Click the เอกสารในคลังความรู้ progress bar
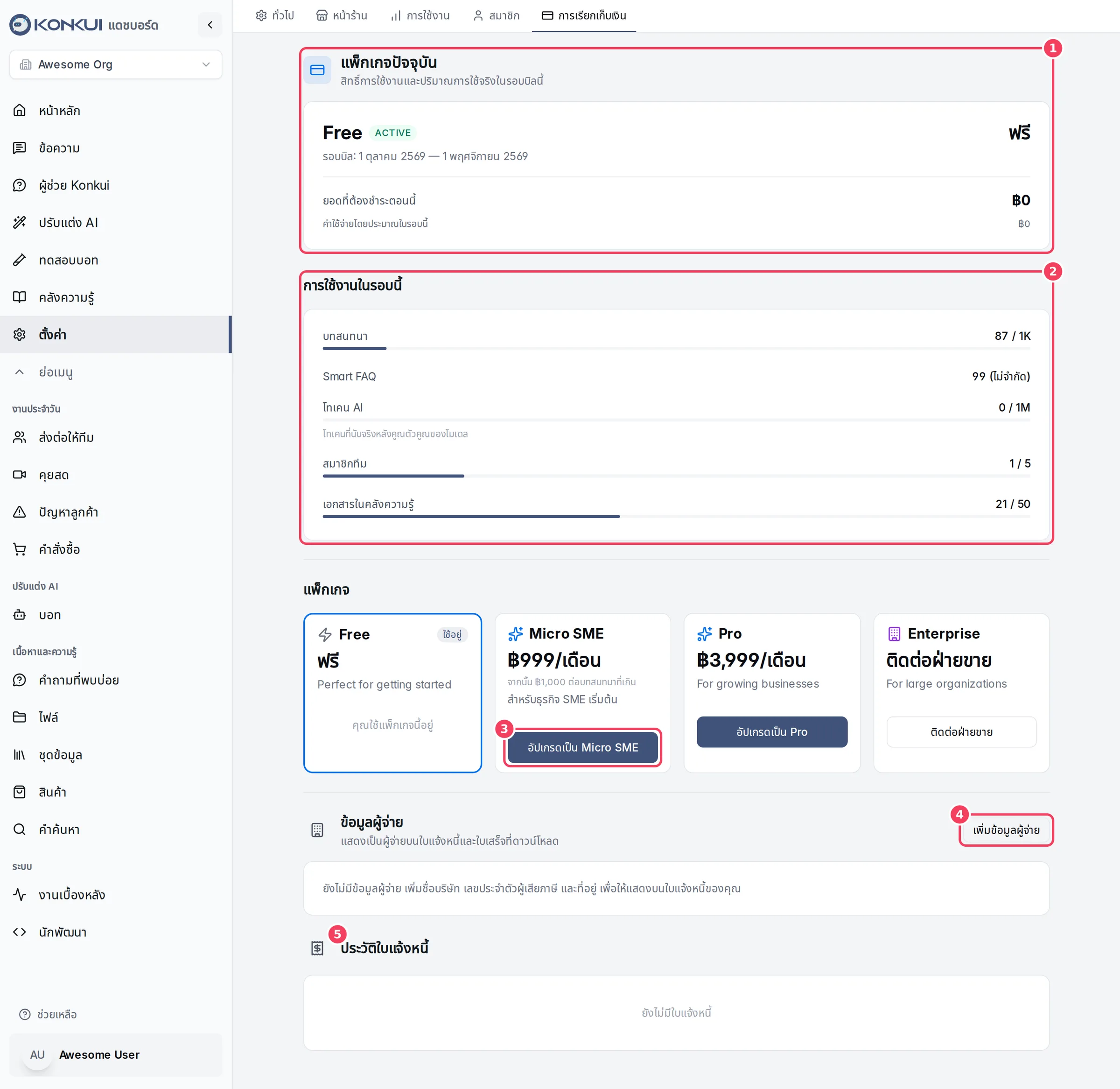The height and width of the screenshot is (1089, 1120). [676, 516]
